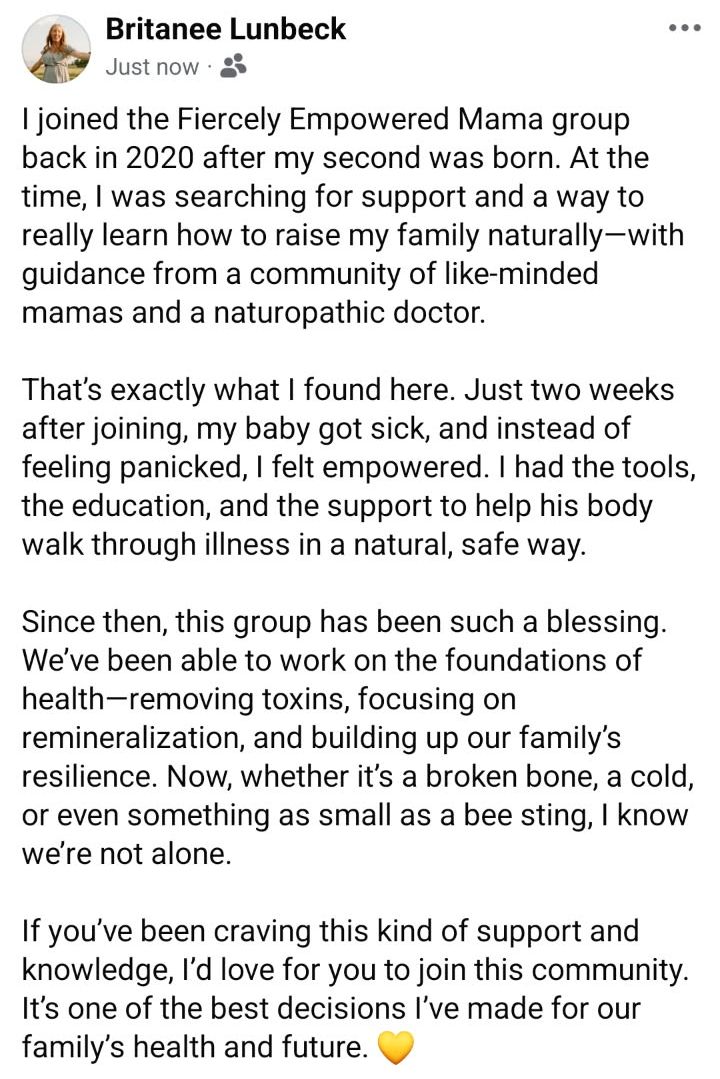Screen dimensions: 720x1079
Task: Click the 'we're not alone' text line
Action: [x=127, y=854]
